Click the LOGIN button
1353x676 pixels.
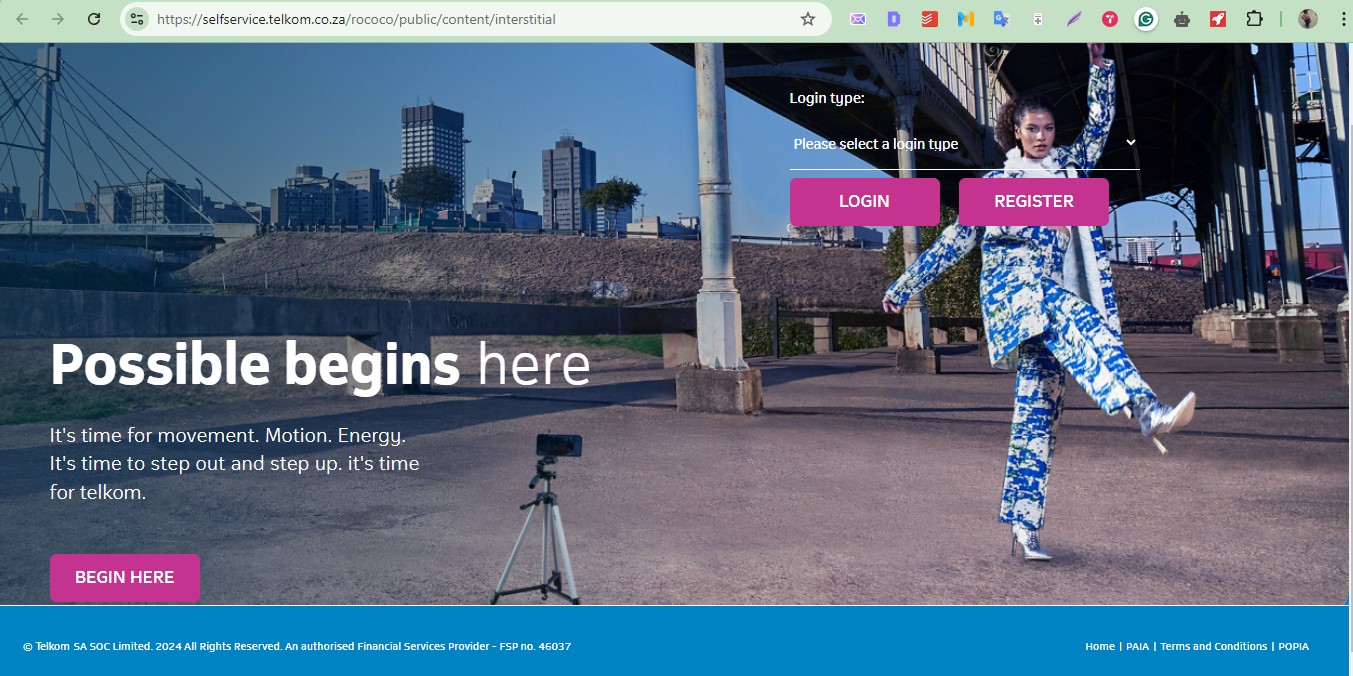[x=864, y=201]
